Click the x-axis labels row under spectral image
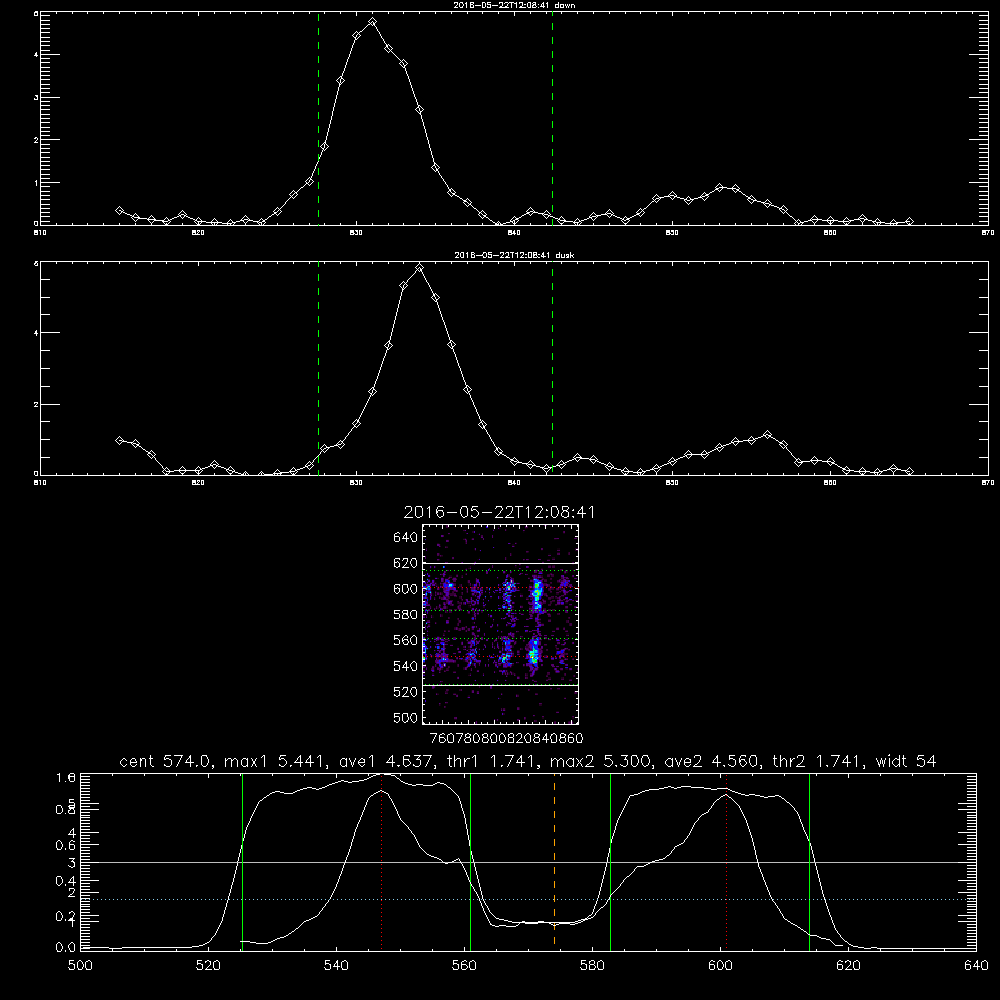Viewport: 1000px width, 1000px height. pos(506,738)
